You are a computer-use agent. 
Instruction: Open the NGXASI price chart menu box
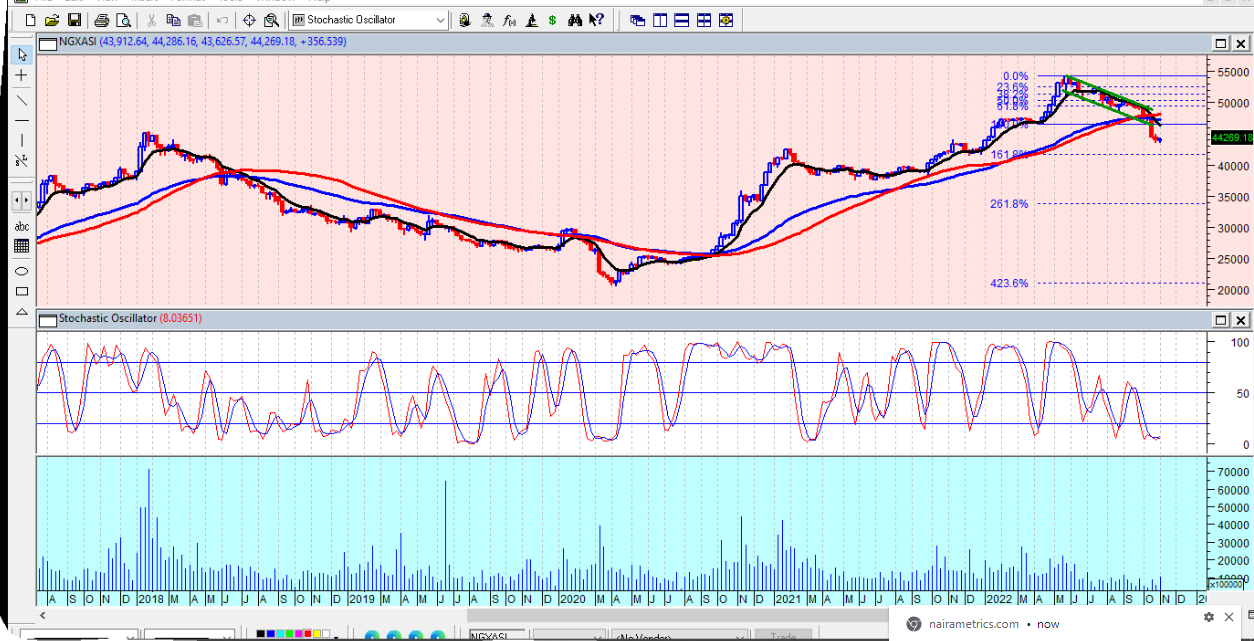click(x=47, y=42)
